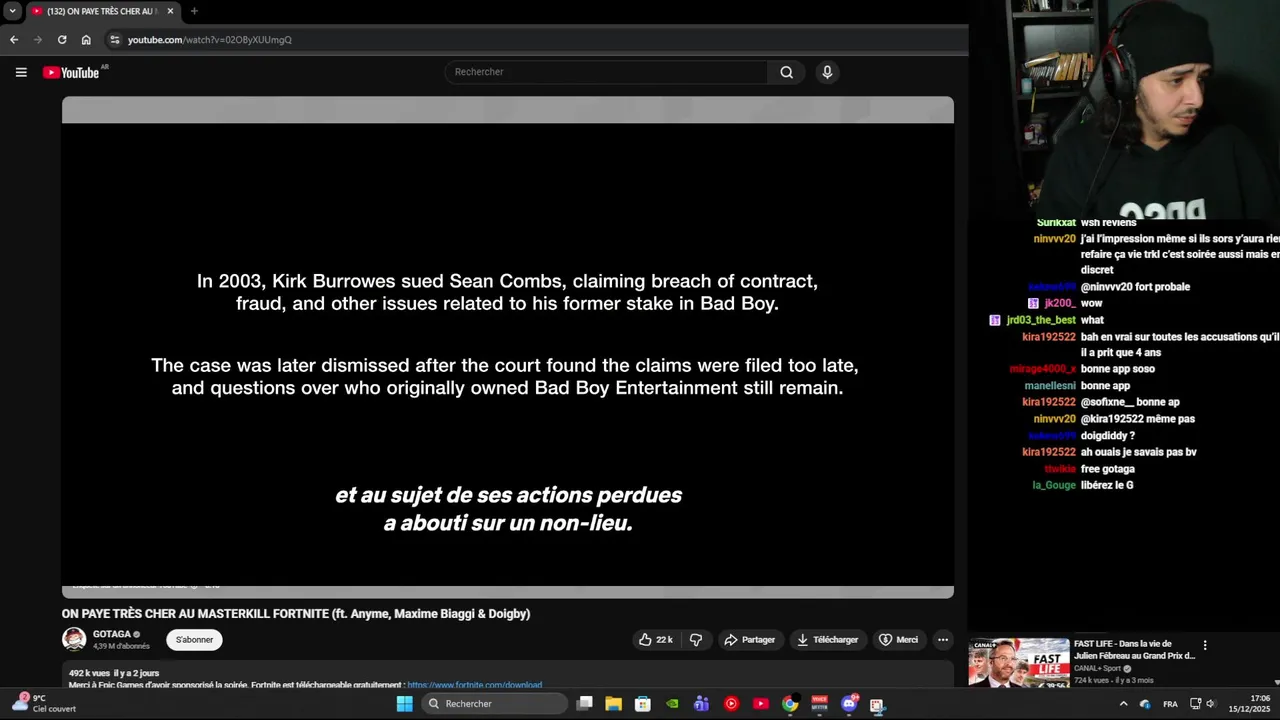
Task: Open the GOTAGA channel avatar
Action: click(x=74, y=639)
